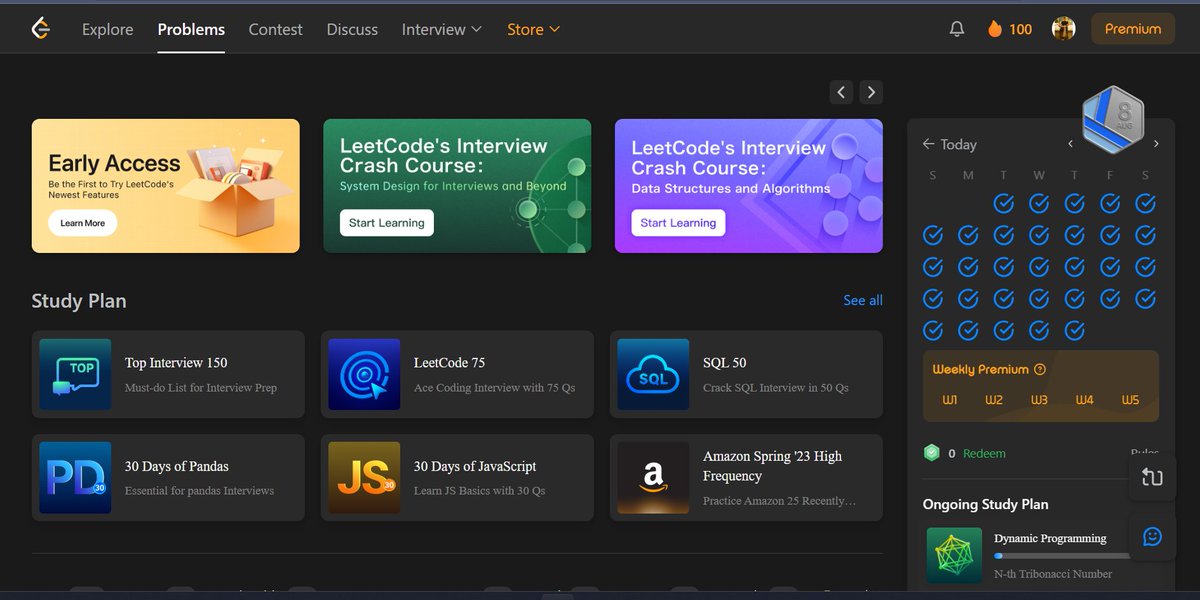Image resolution: width=1200 pixels, height=600 pixels.
Task: Open the Interview dropdown menu
Action: pyautogui.click(x=442, y=29)
